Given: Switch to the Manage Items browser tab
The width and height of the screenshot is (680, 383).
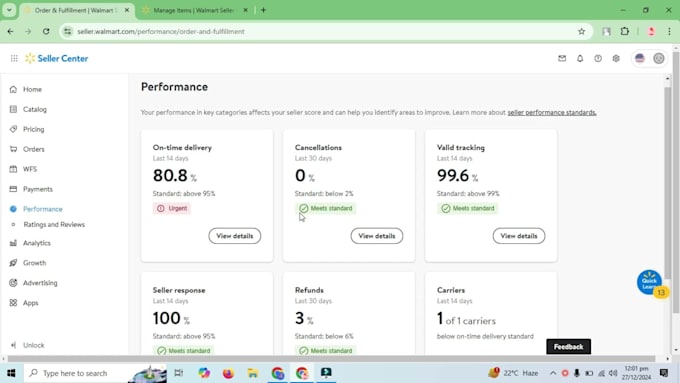Looking at the screenshot, I should (x=194, y=10).
